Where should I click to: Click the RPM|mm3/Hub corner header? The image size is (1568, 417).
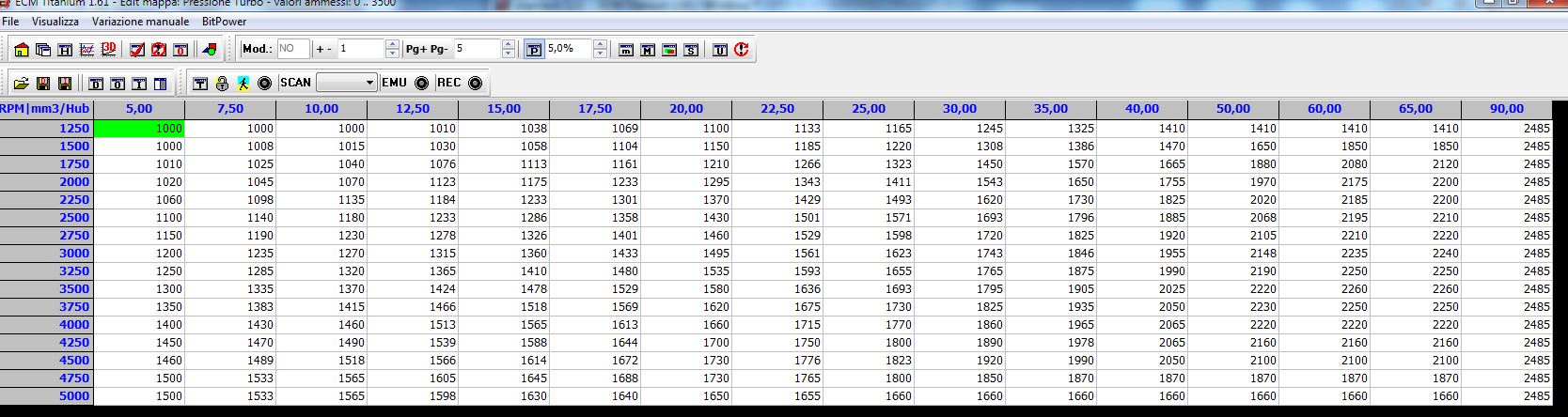tap(46, 109)
